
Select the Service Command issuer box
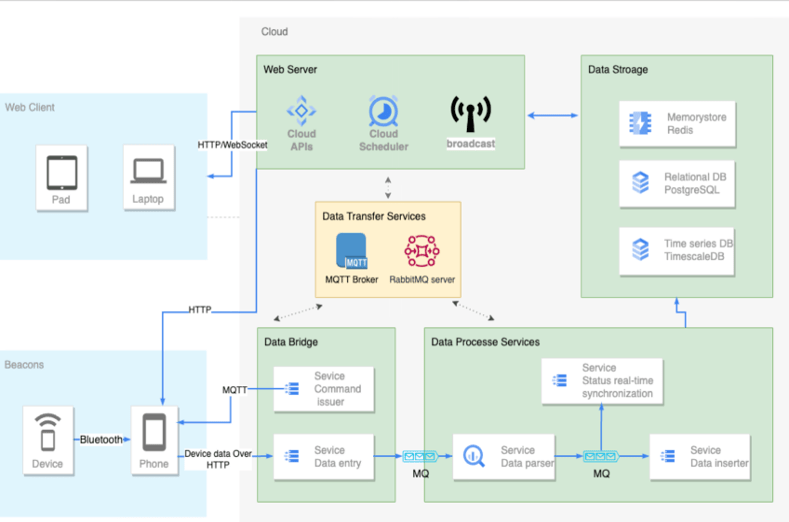(x=324, y=389)
